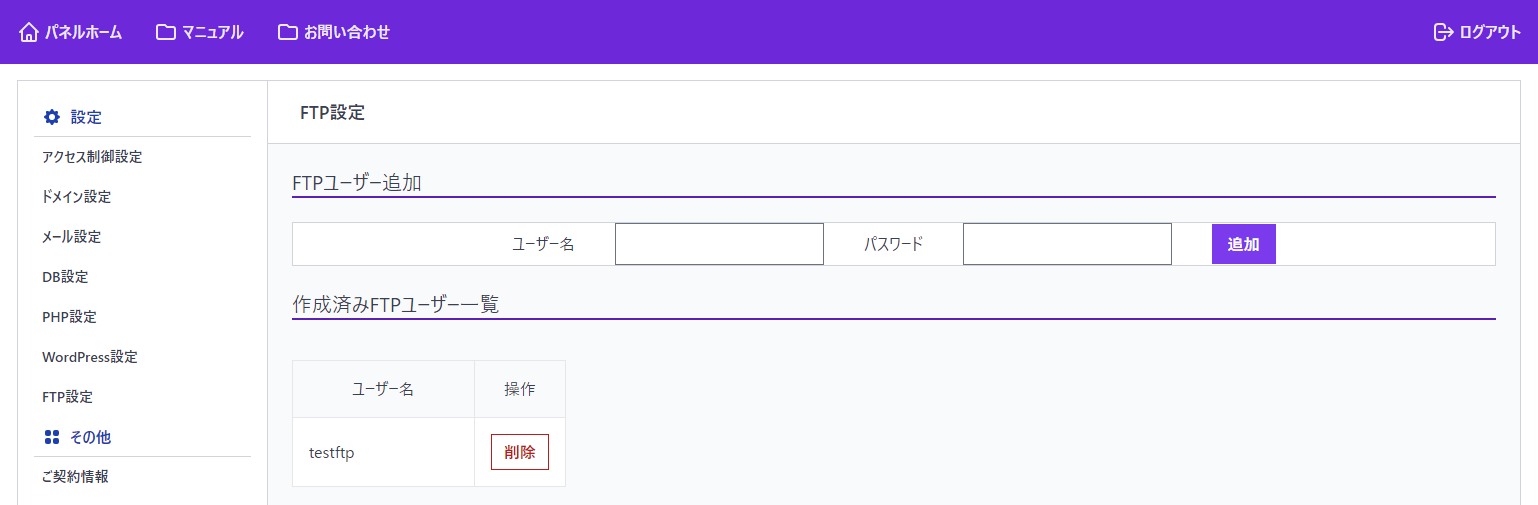Open WordPress設定 in the sidebar
This screenshot has width=1538, height=505.
pos(90,357)
